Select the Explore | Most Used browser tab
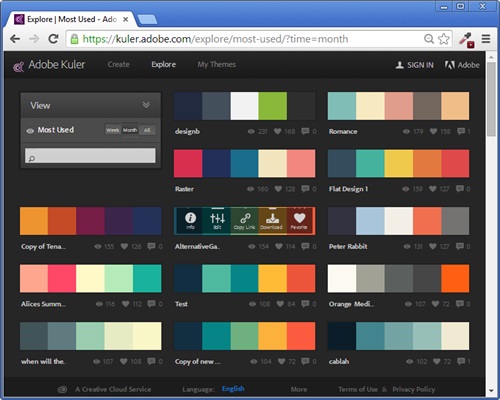Image resolution: width=500 pixels, height=400 pixels. [x=71, y=20]
